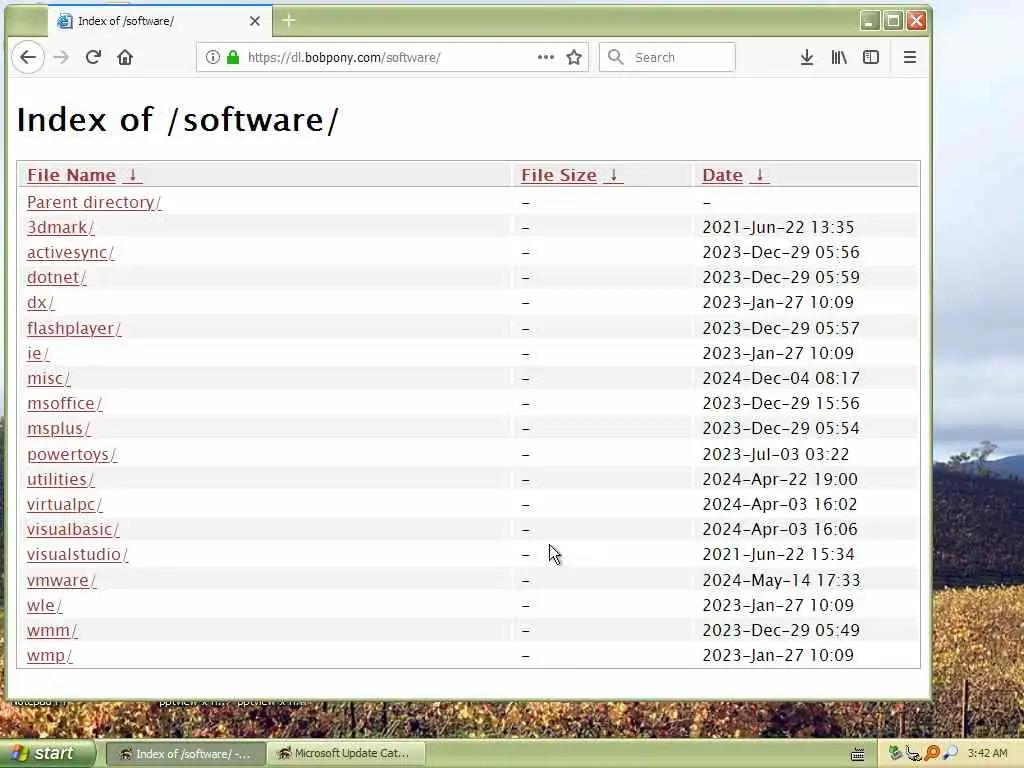Open the msoffice folder
The image size is (1024, 768).
[65, 404]
